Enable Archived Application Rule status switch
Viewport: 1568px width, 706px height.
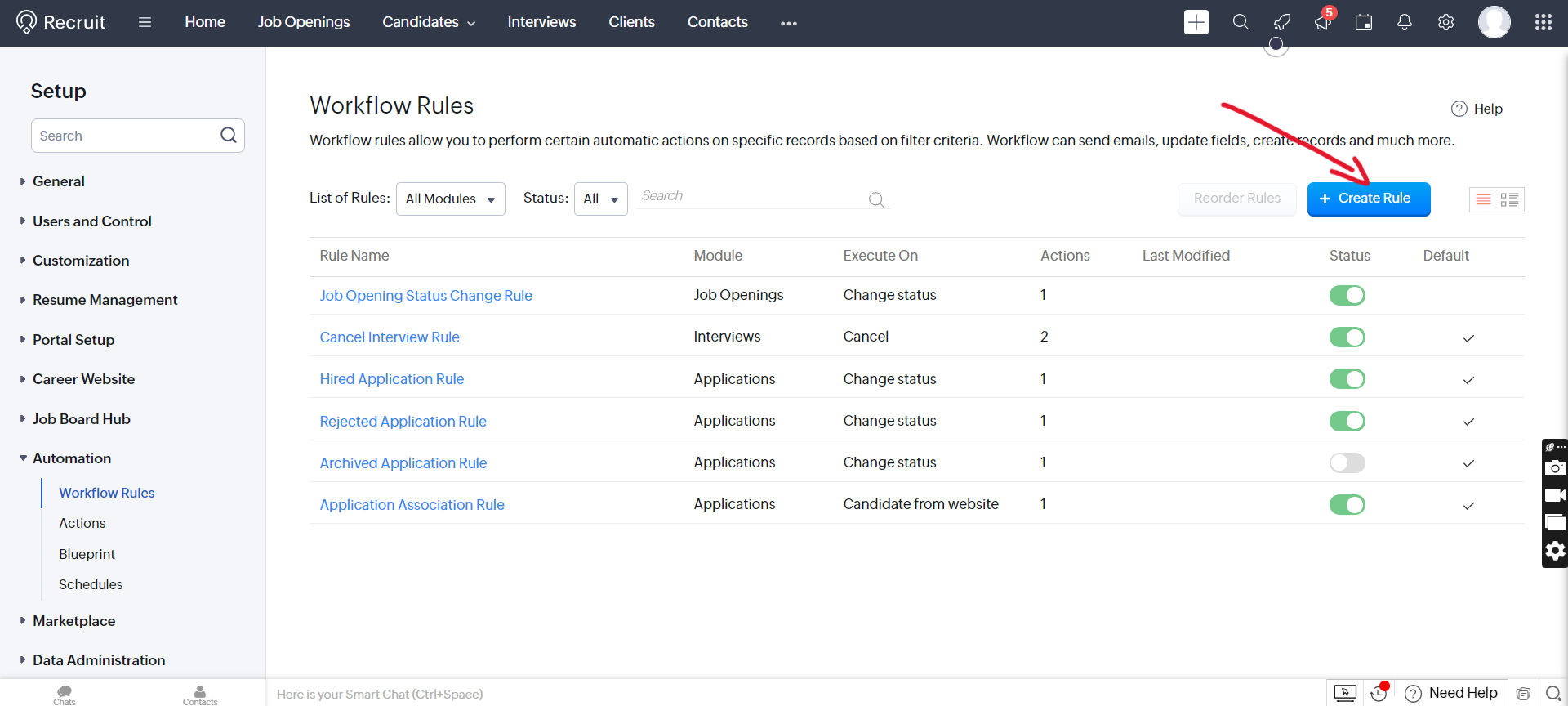coord(1347,462)
